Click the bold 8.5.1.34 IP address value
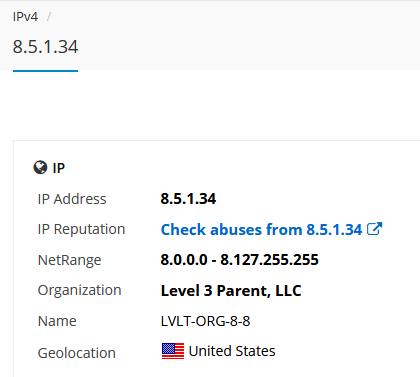 188,199
